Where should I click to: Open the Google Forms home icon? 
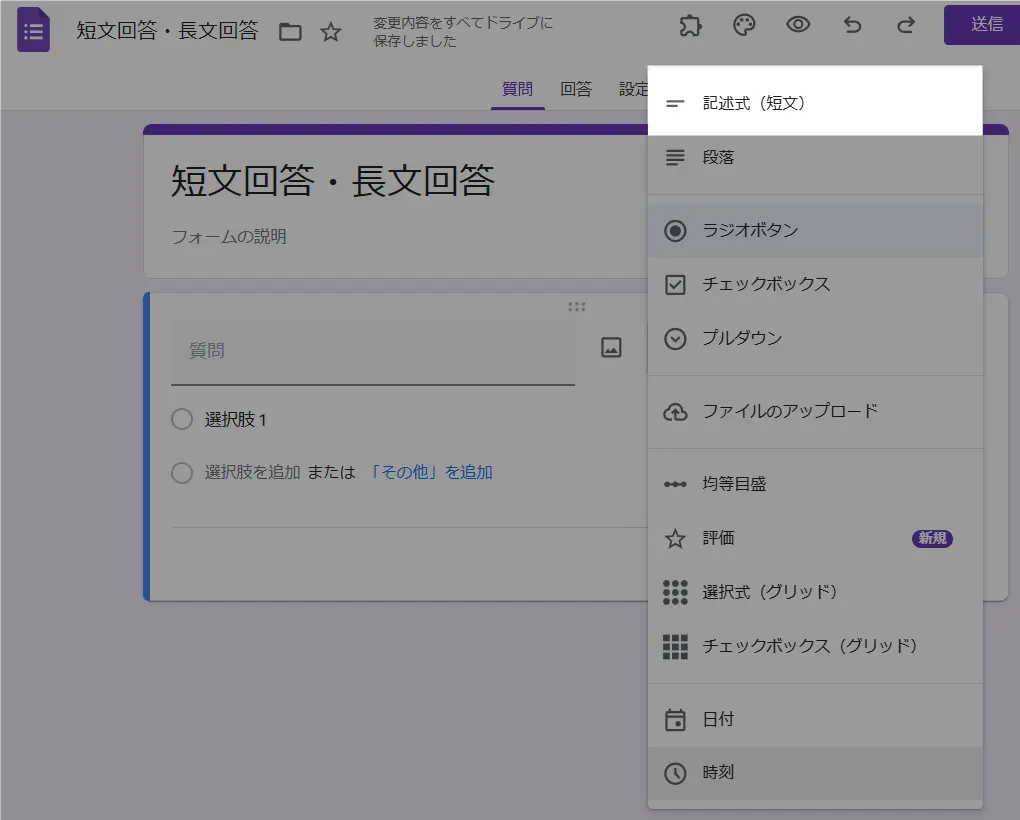tap(33, 30)
